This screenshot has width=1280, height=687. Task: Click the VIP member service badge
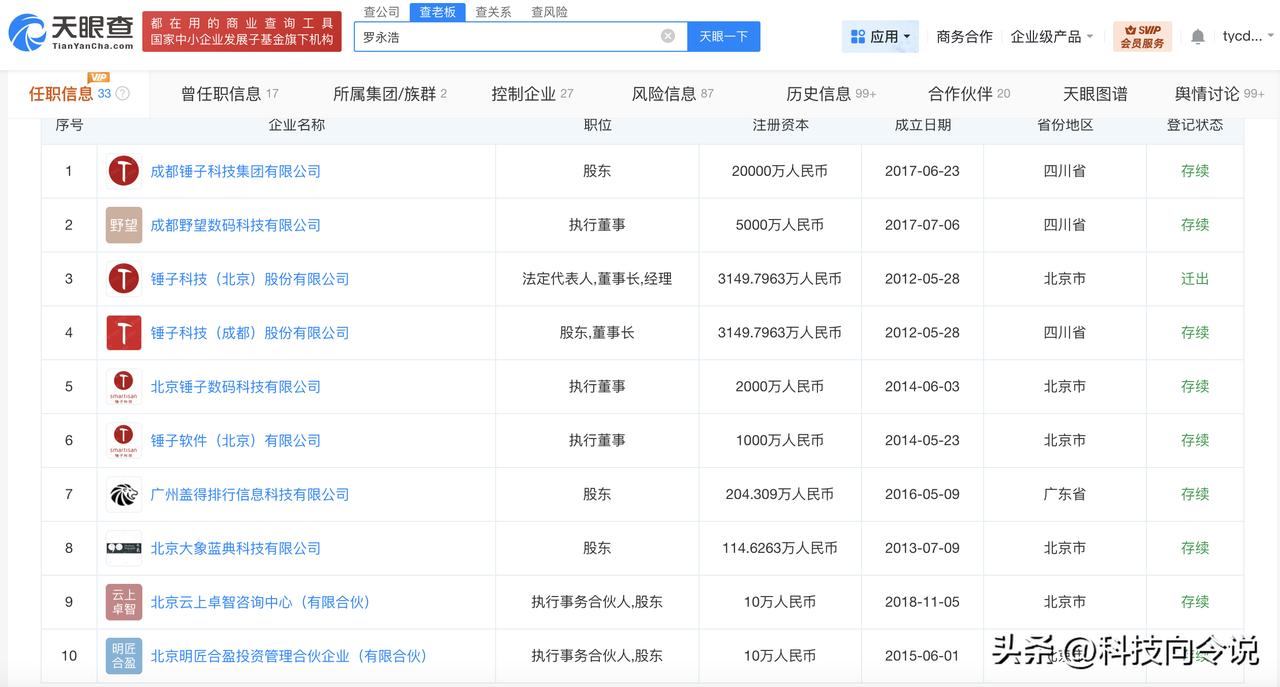click(x=1142, y=37)
